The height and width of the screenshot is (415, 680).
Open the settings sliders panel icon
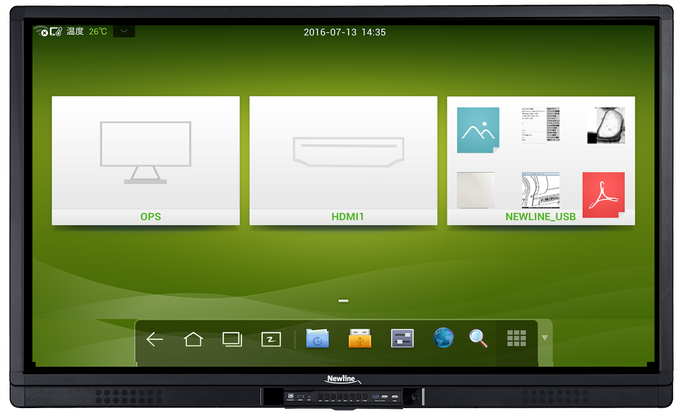(402, 338)
